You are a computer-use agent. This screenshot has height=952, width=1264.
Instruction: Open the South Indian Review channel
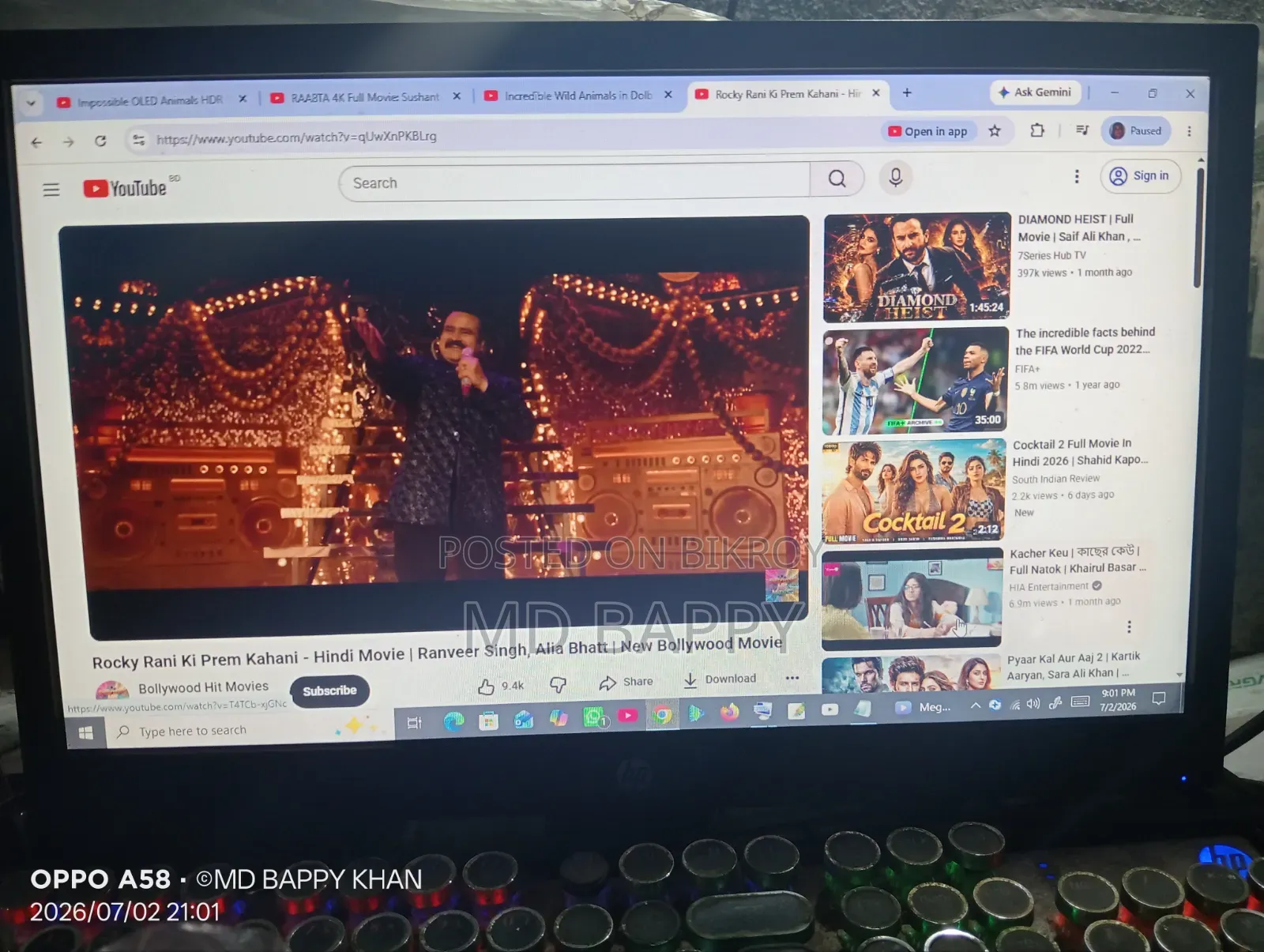(1055, 479)
